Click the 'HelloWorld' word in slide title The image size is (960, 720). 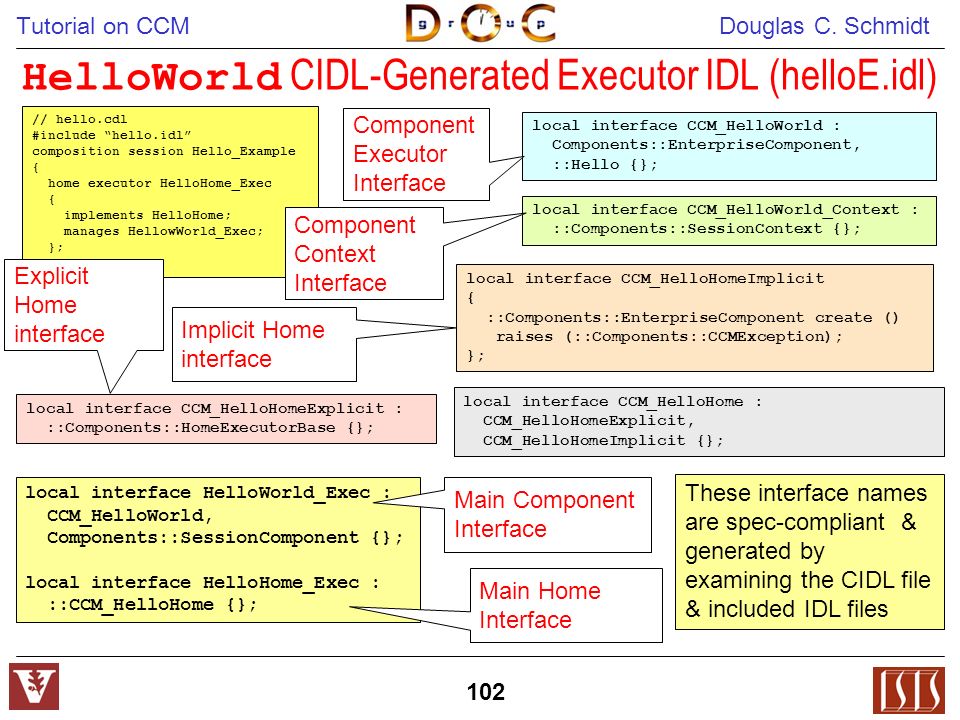point(152,77)
